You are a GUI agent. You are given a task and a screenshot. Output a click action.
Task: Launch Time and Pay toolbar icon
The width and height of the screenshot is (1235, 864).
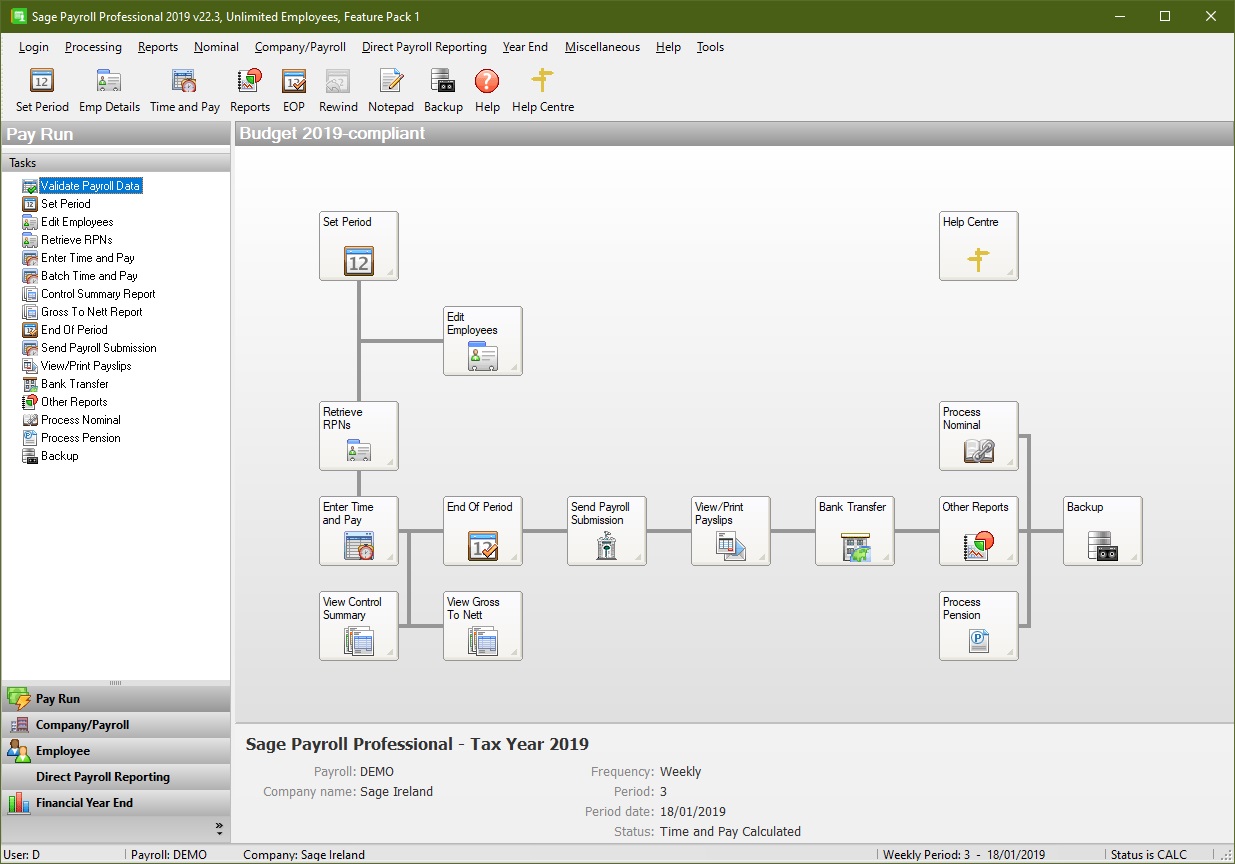[184, 89]
